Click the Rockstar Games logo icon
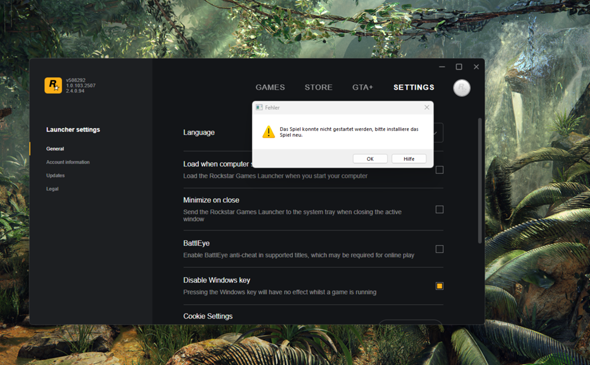This screenshot has width=590, height=365. click(53, 85)
